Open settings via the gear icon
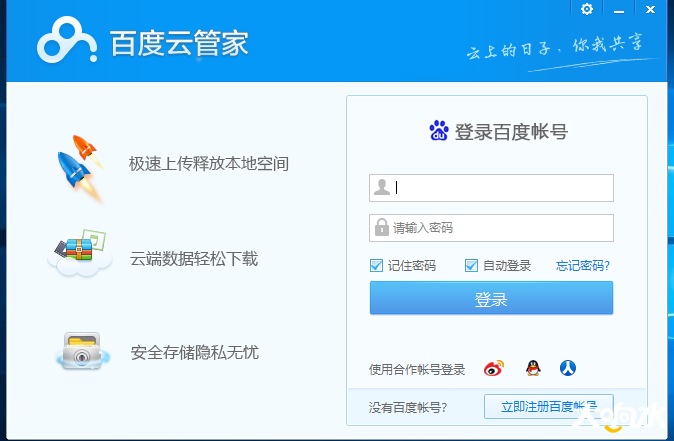Viewport: 674px width, 441px height. click(x=587, y=9)
